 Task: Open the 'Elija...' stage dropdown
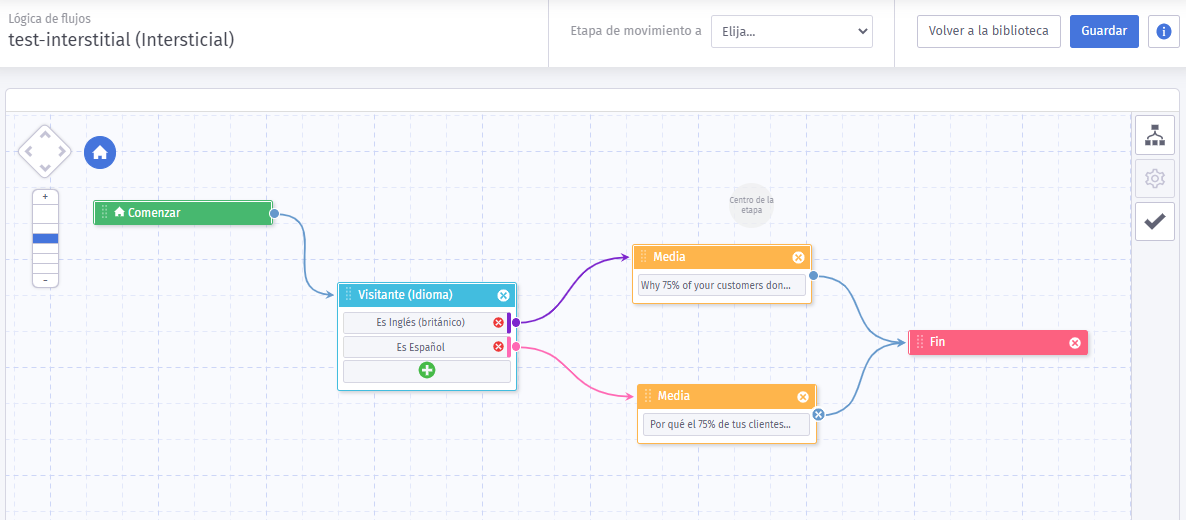tap(791, 31)
